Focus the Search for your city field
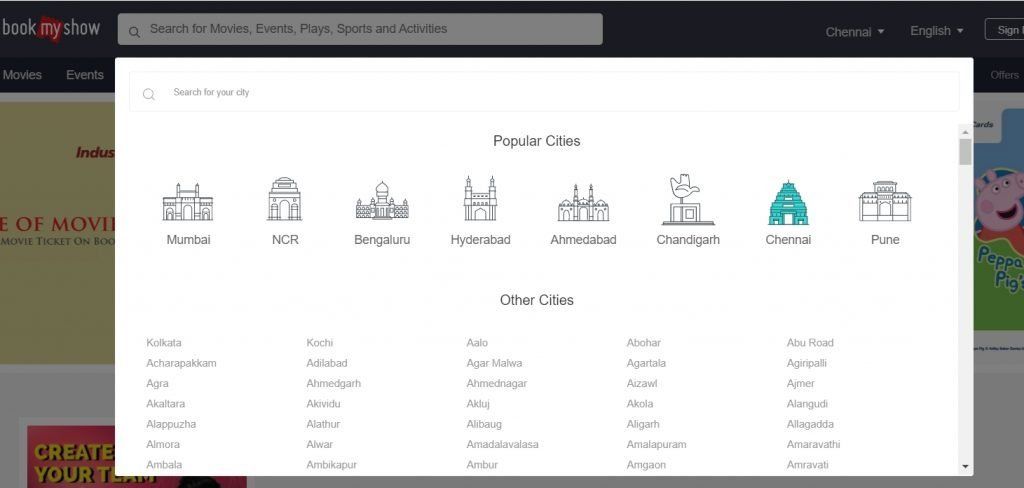 tap(544, 92)
